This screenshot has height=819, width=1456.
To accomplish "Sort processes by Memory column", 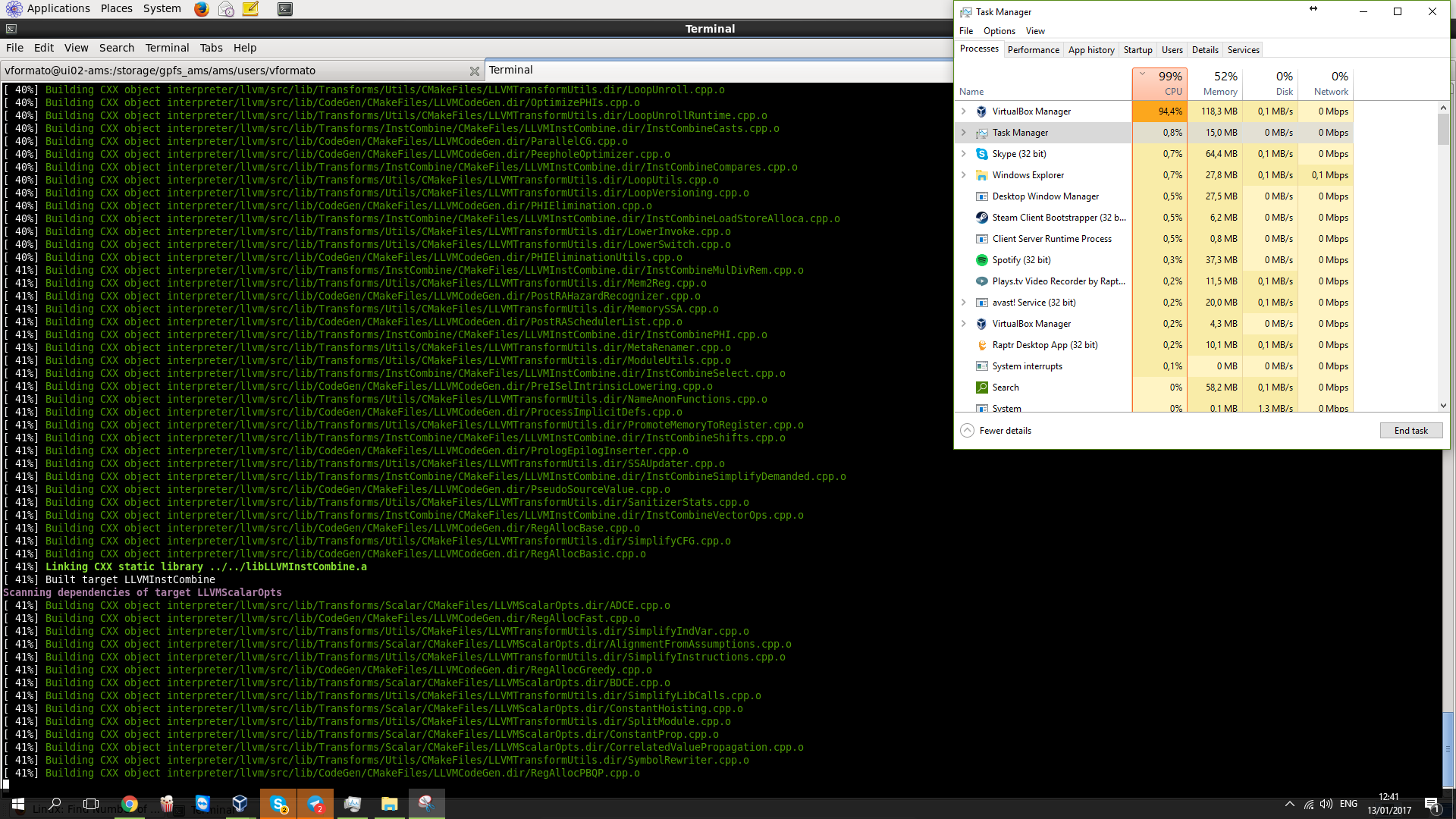I will 1215,83.
